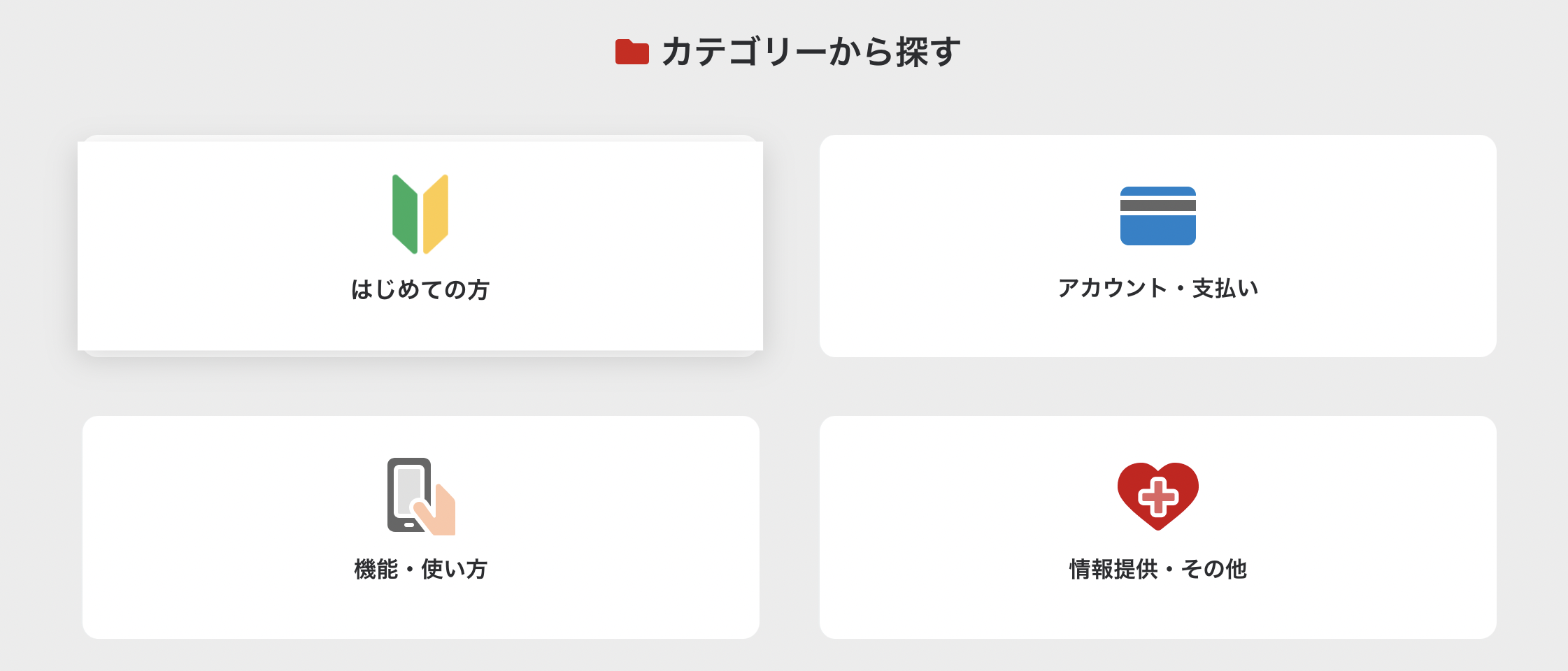Click the gray stripe on credit card icon

(x=1157, y=205)
